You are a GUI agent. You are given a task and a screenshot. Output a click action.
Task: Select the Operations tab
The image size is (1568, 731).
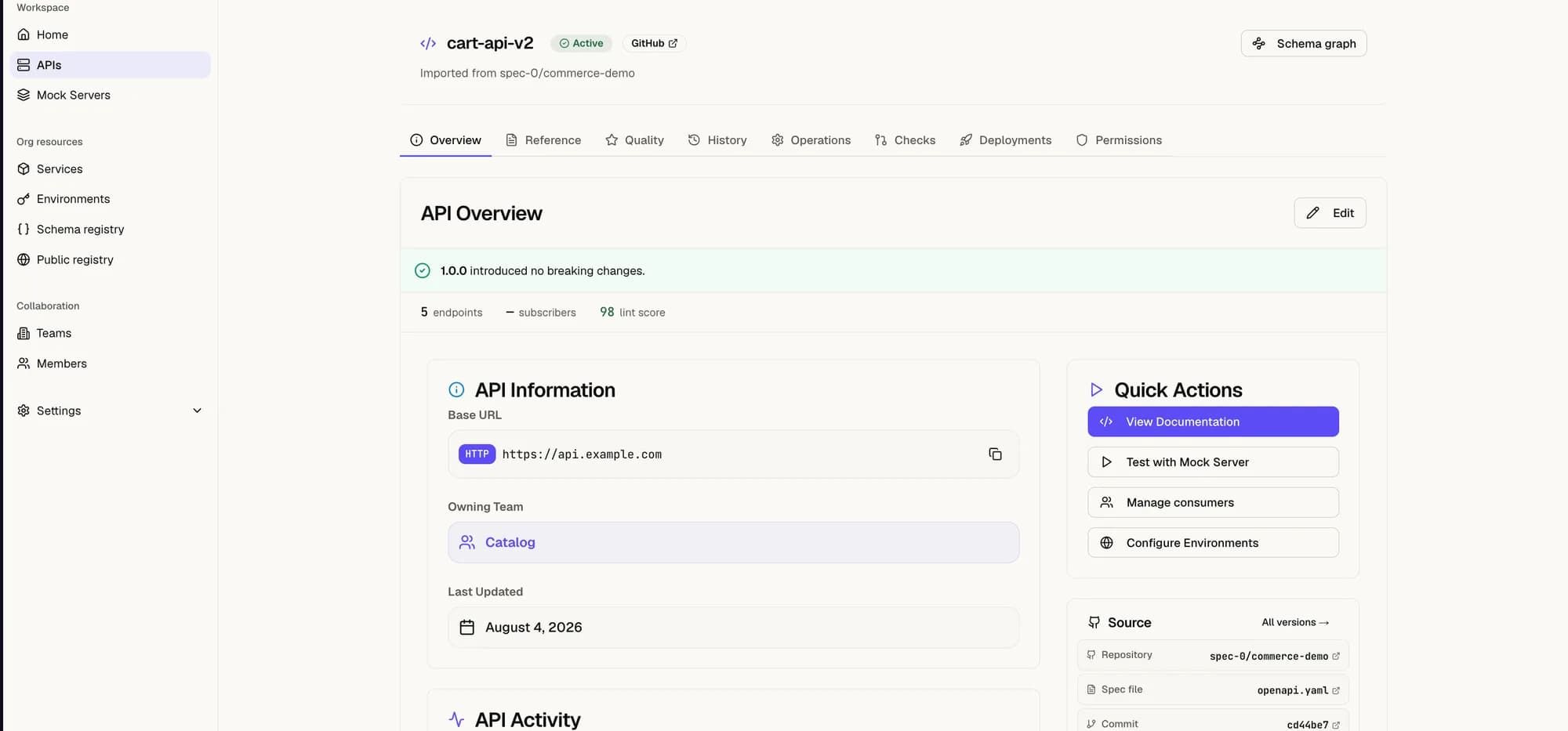pos(811,140)
